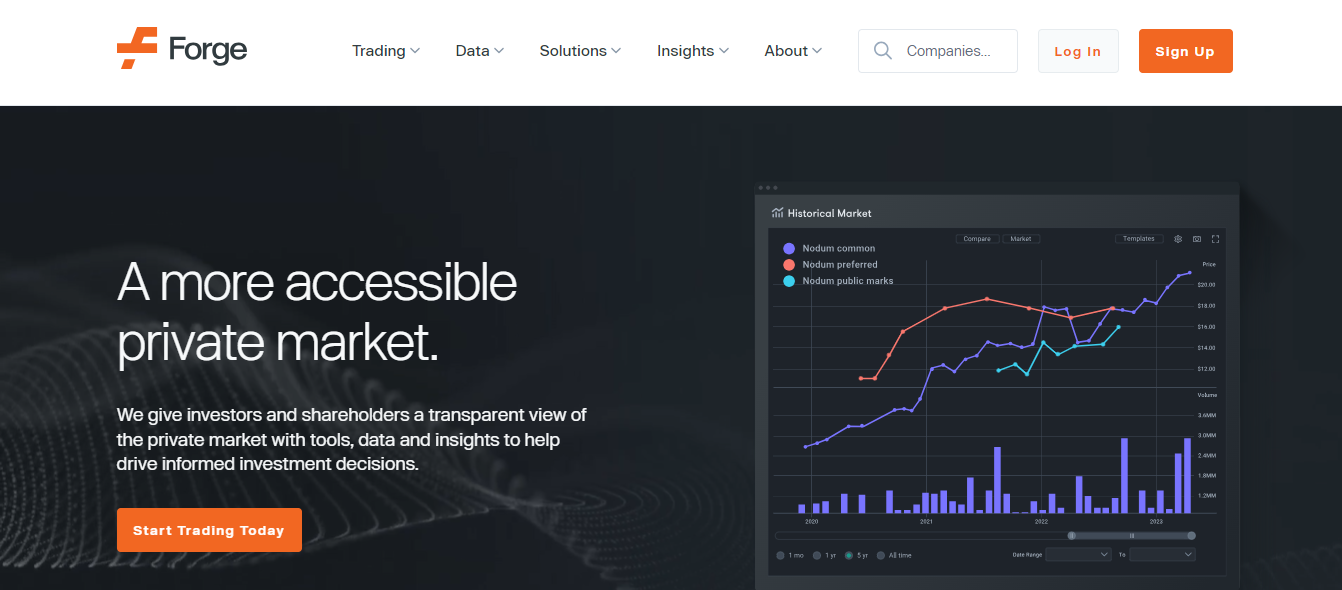Open the Insights menu

(692, 51)
